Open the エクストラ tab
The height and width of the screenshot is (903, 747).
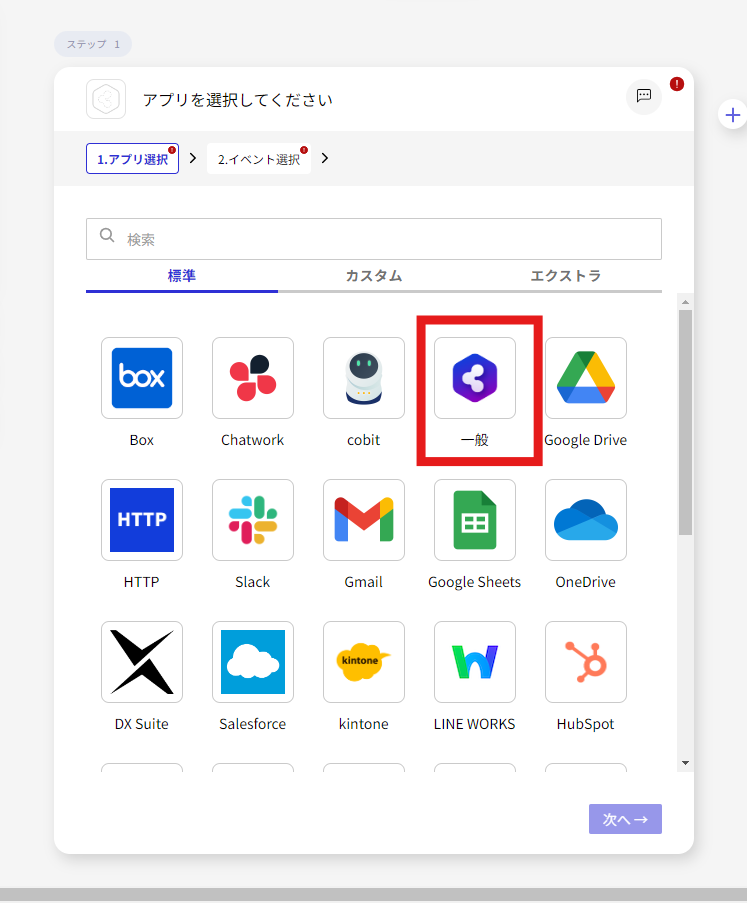(x=566, y=276)
